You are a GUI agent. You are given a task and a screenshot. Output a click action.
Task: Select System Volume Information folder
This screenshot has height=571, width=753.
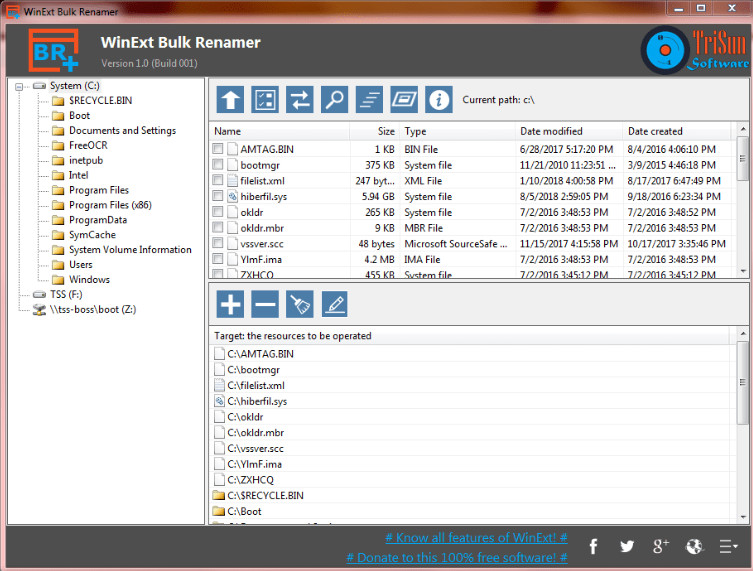pyautogui.click(x=130, y=250)
